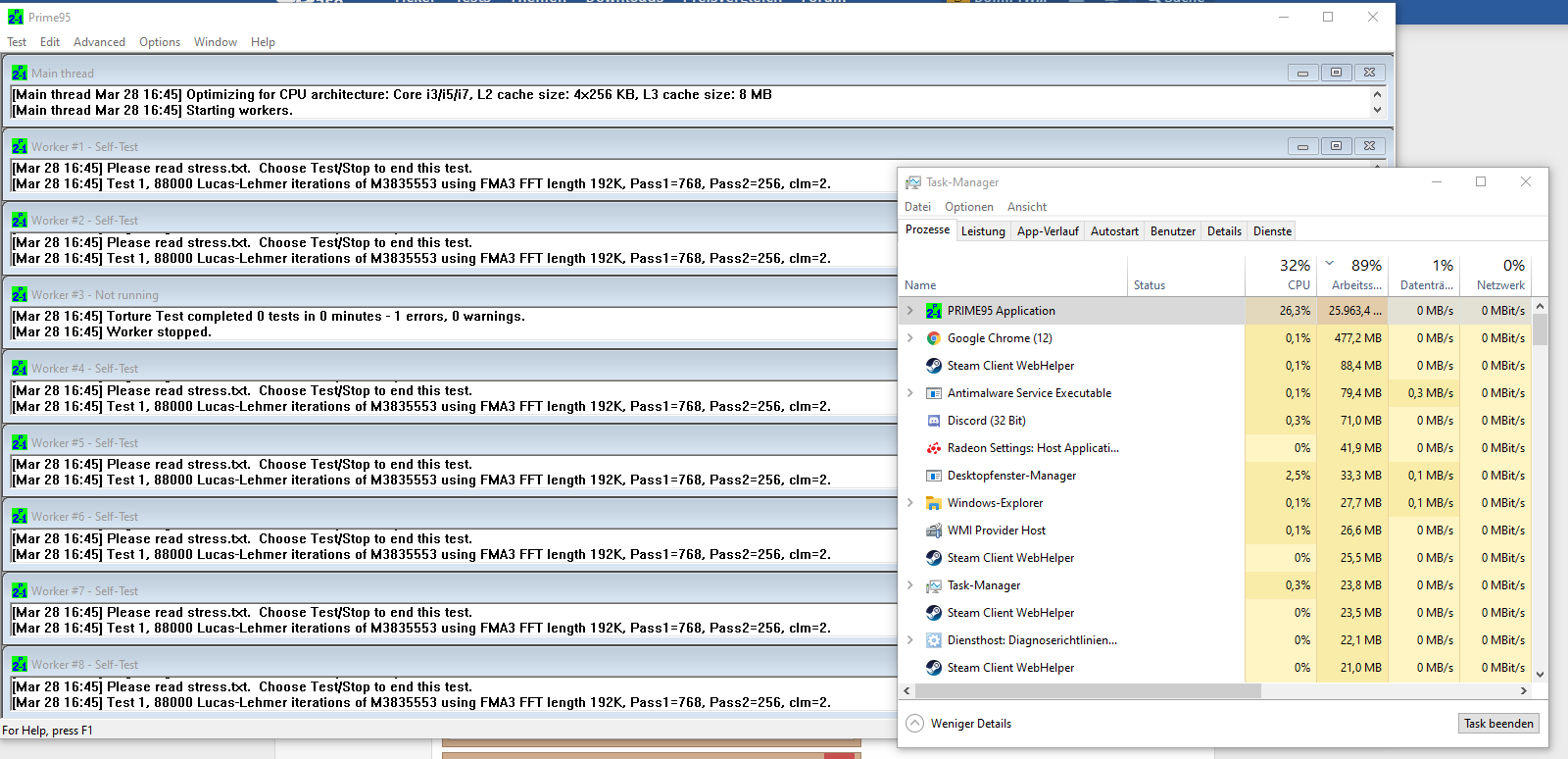
Task: Click the sort arrow above Arbeitsspeicher column
Action: click(x=1330, y=263)
